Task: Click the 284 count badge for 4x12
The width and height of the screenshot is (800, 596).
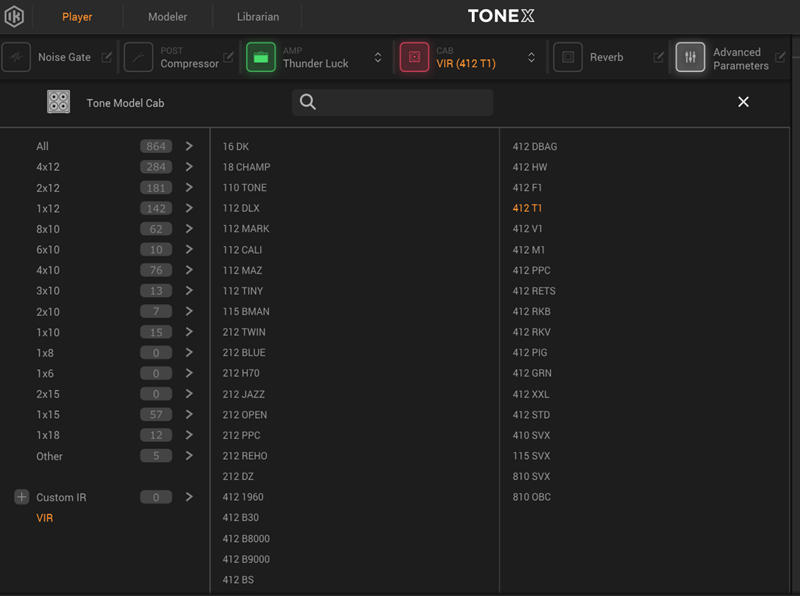Action: 156,167
